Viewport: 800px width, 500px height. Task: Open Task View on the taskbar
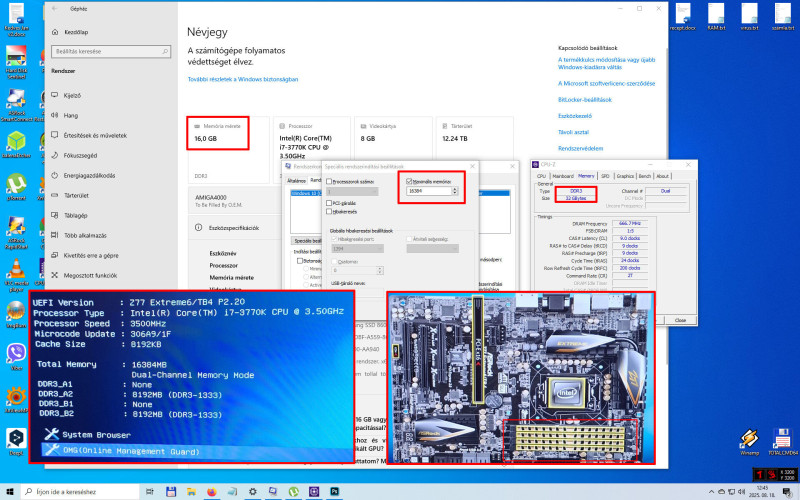(x=149, y=492)
